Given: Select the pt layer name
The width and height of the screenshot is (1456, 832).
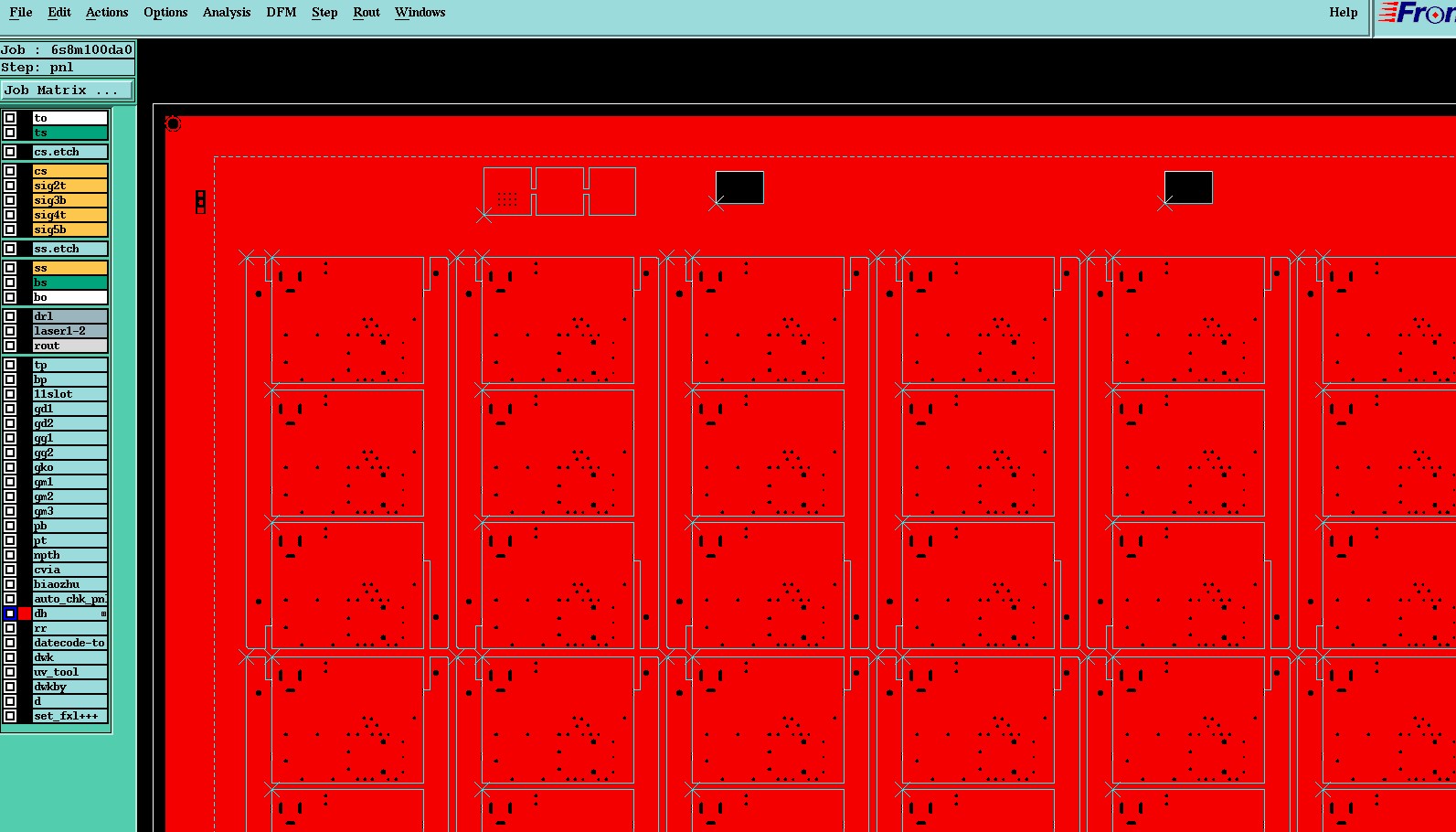Looking at the screenshot, I should [x=70, y=540].
